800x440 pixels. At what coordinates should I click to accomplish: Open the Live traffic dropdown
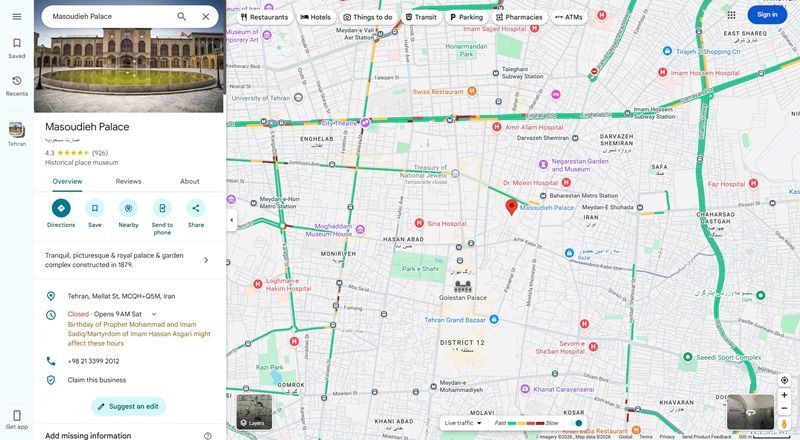click(463, 423)
